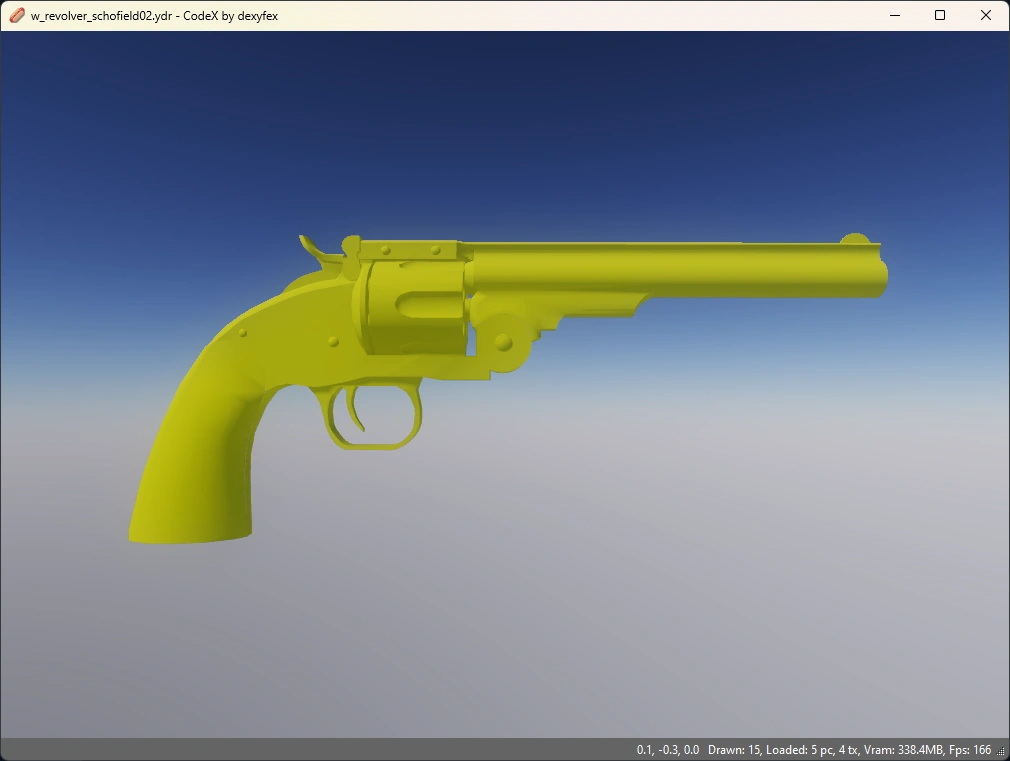Click the "Loaded: 5 pc" status text
Screen dimensions: 1010x761
pos(799,750)
